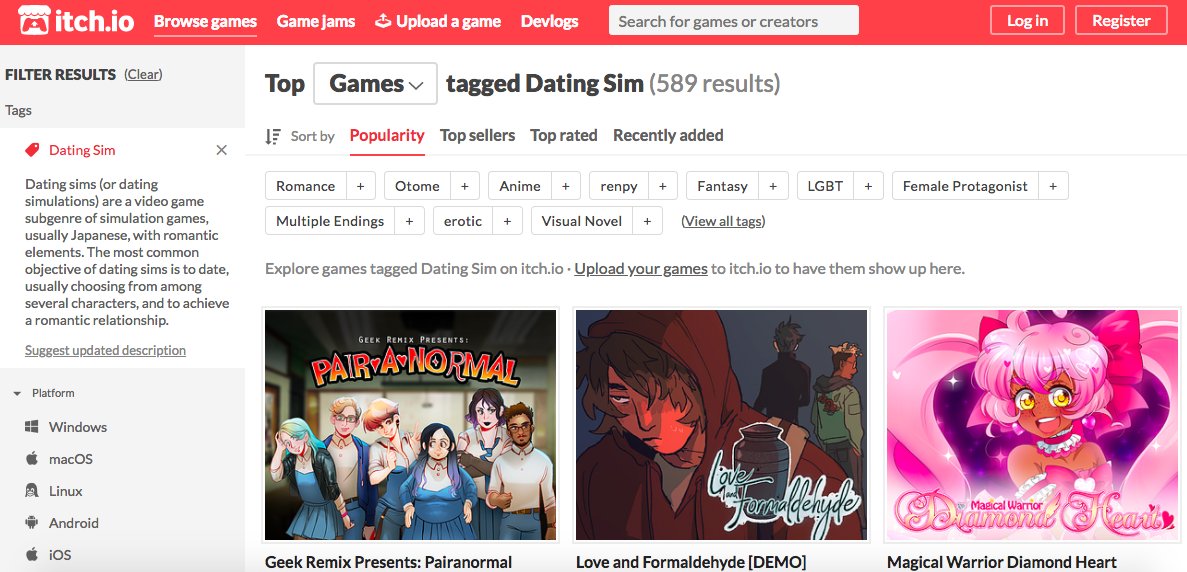Open the Female Protagonist tag
Screen dimensions: 1187x572
(966, 186)
